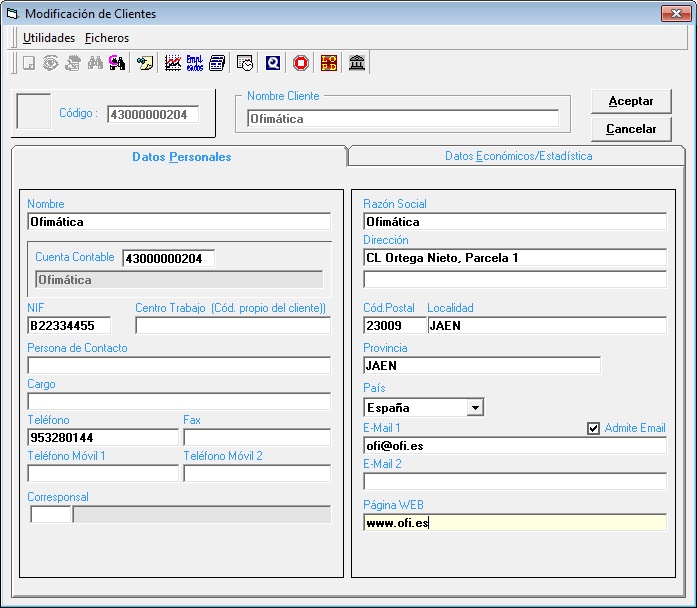Click the Teléfono Móvil 2 field
The image size is (697, 608).
257,474
